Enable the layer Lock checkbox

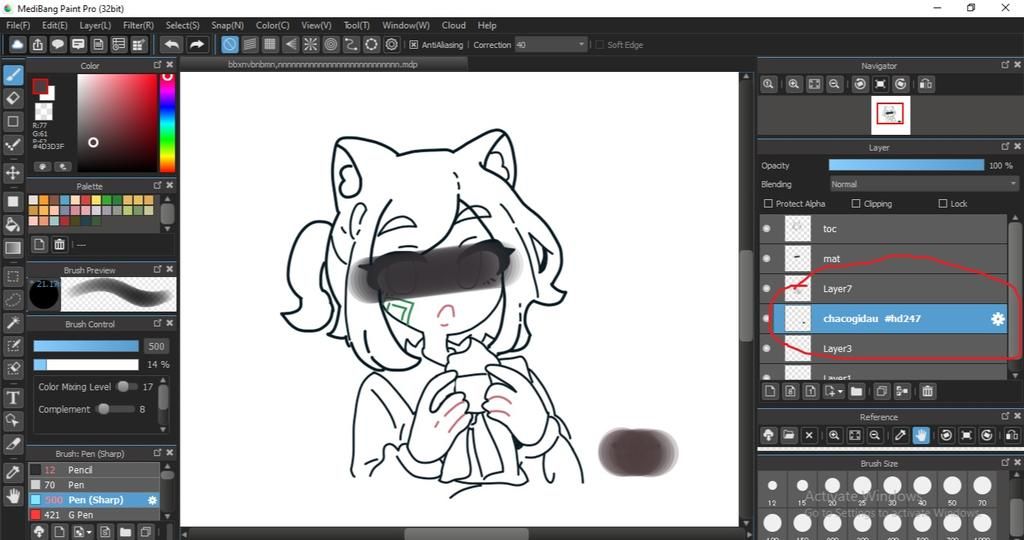click(942, 204)
